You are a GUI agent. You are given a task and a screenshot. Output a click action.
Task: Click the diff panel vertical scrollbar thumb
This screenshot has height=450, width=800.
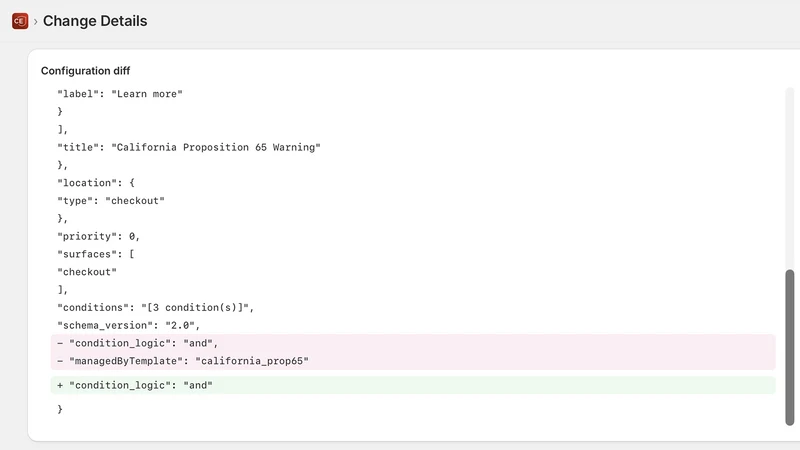pos(789,347)
